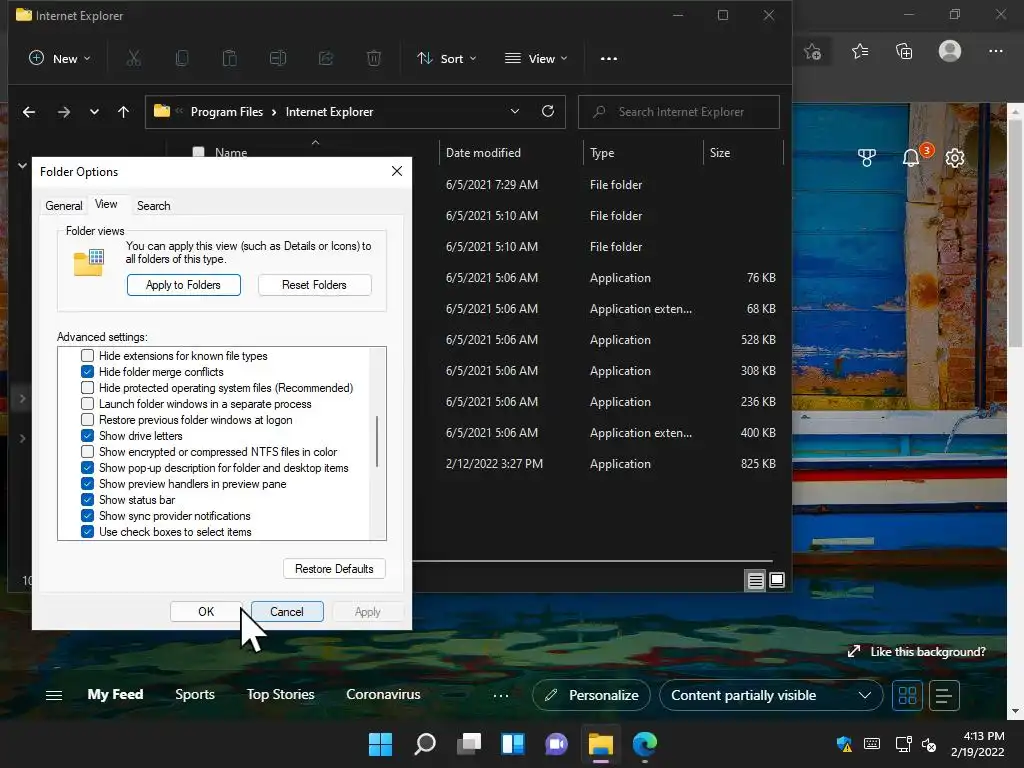Click the Personalize button on new tab page
Screen dimensions: 1024x768
[x=591, y=696]
